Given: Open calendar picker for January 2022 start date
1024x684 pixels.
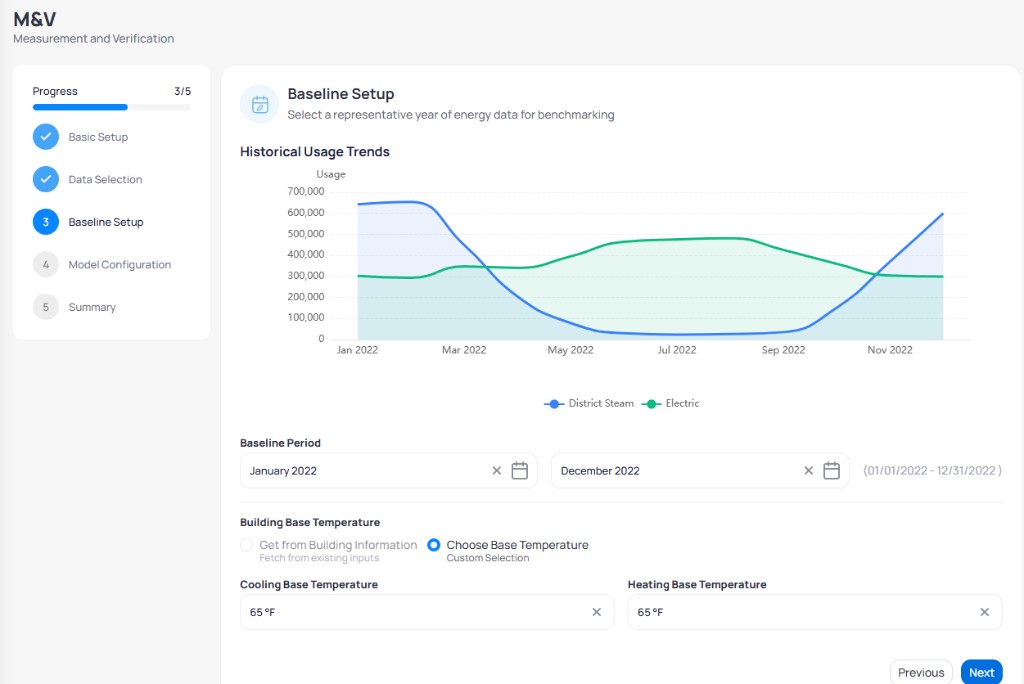Looking at the screenshot, I should click(519, 470).
